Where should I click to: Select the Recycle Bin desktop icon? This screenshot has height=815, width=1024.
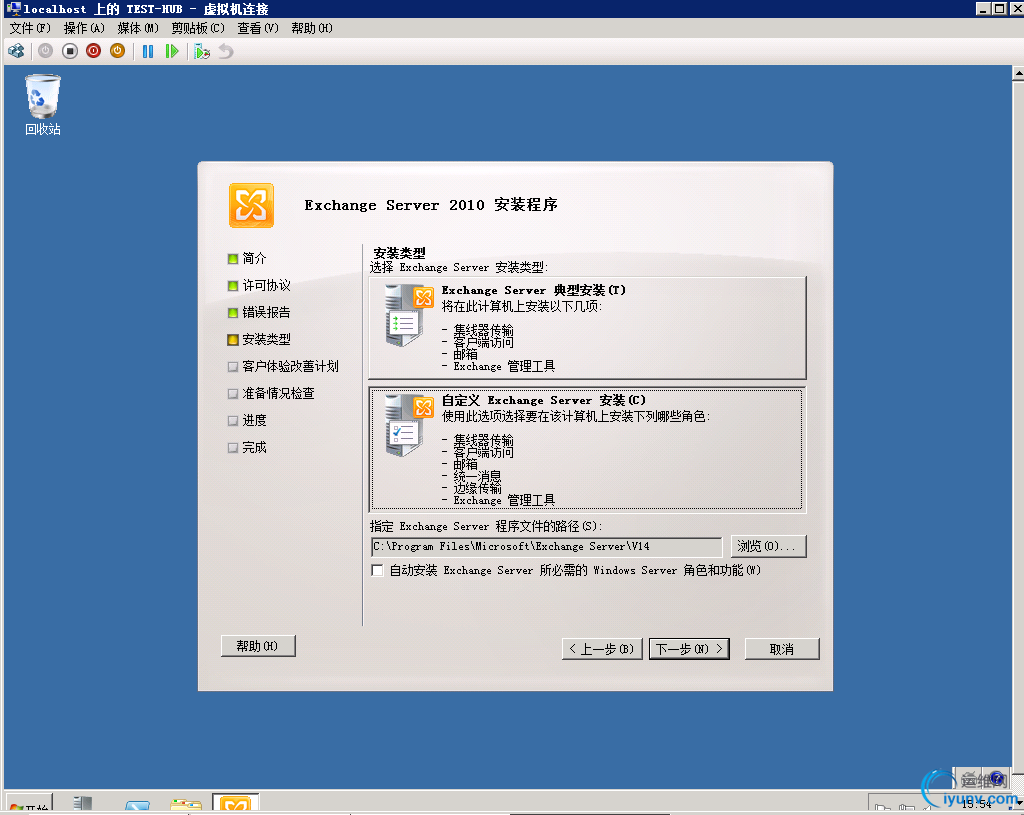42,105
